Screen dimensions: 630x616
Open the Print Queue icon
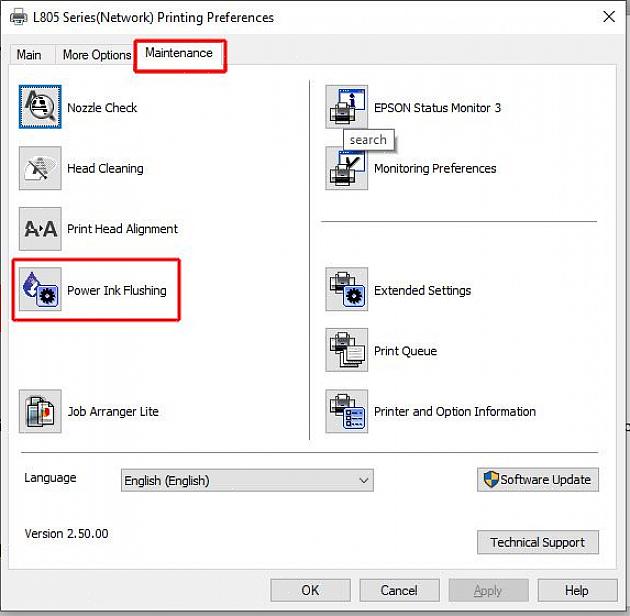pos(346,350)
